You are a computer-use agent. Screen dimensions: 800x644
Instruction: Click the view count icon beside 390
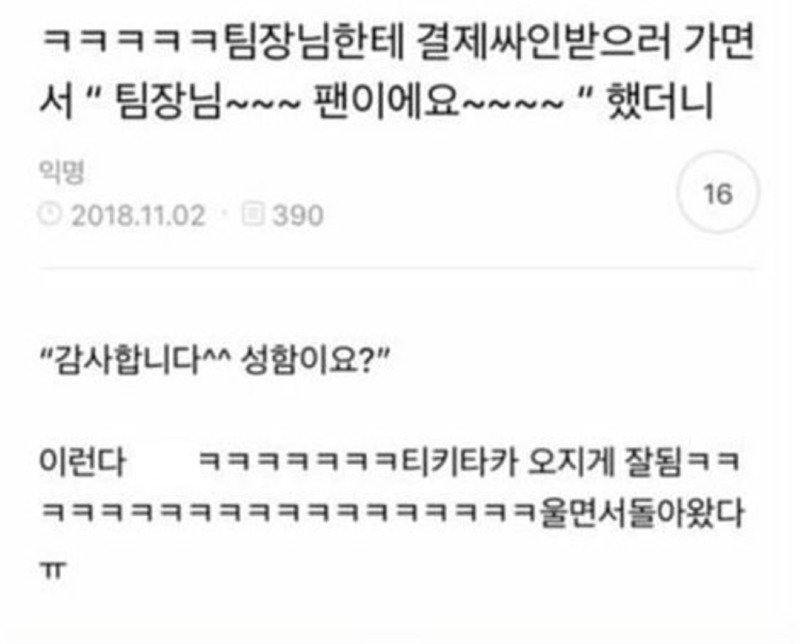[x=253, y=214]
